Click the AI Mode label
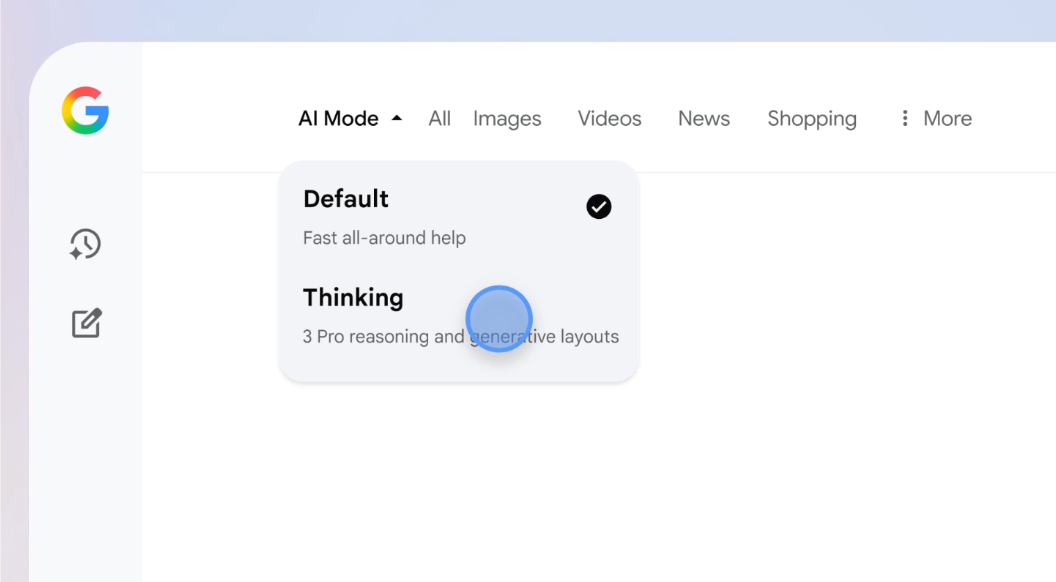Viewport: 1056px width, 582px height. pos(338,118)
